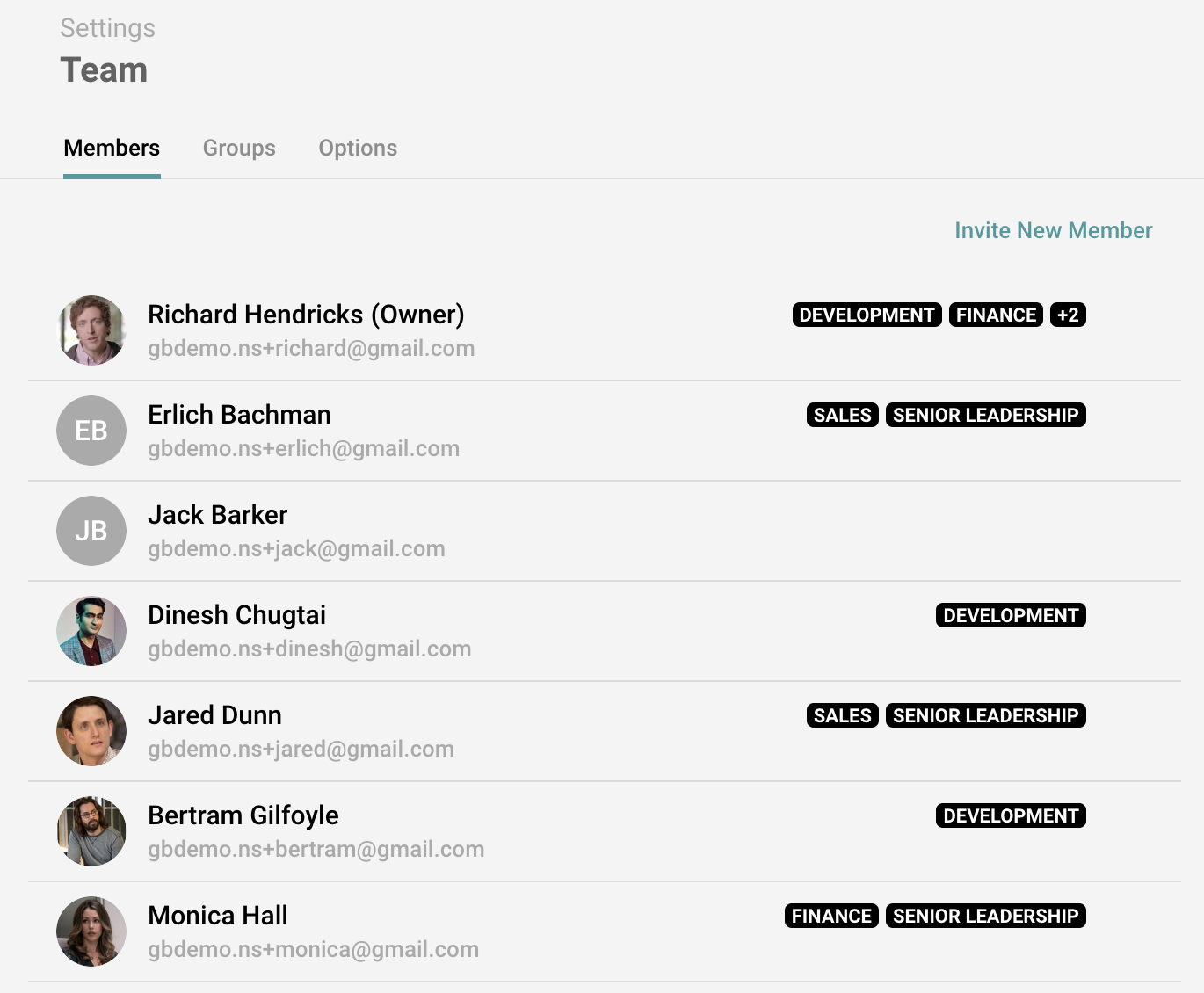This screenshot has width=1204, height=993.
Task: Select Bertram Gilfoyle's profile photo
Action: tap(91, 831)
